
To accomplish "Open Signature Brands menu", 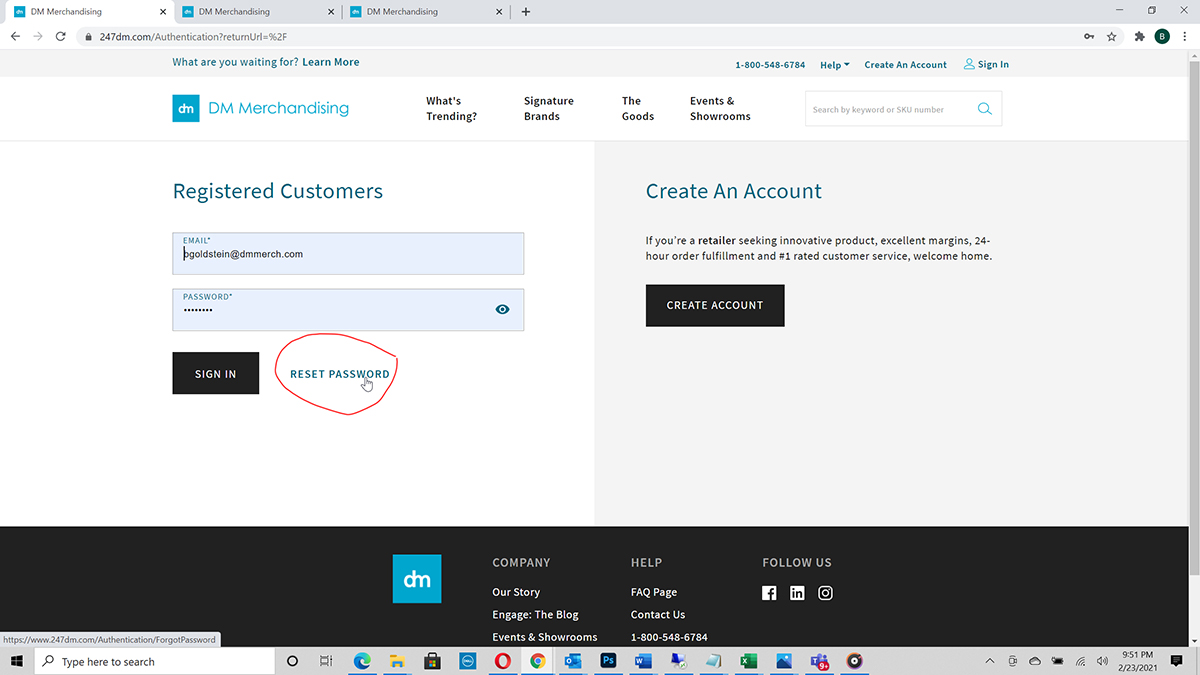I will [x=549, y=109].
